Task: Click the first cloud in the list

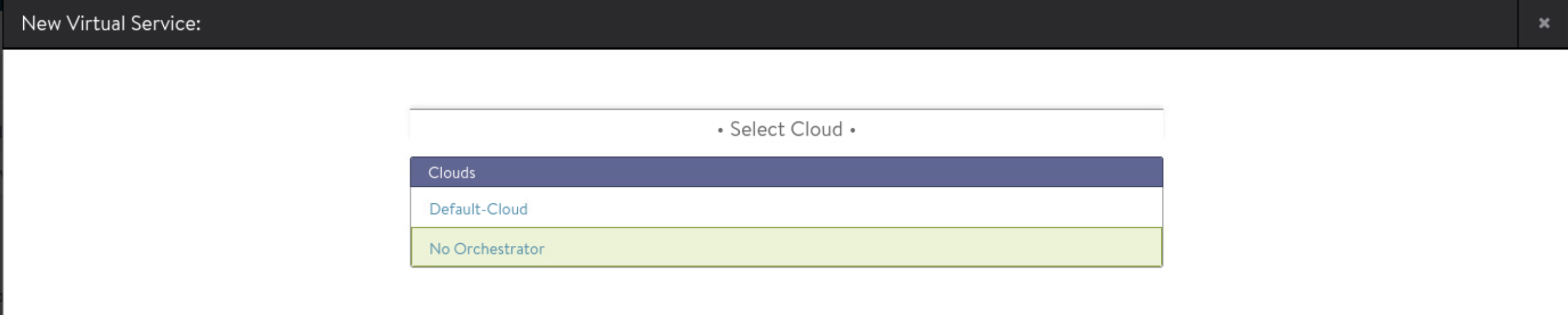Action: coord(479,209)
